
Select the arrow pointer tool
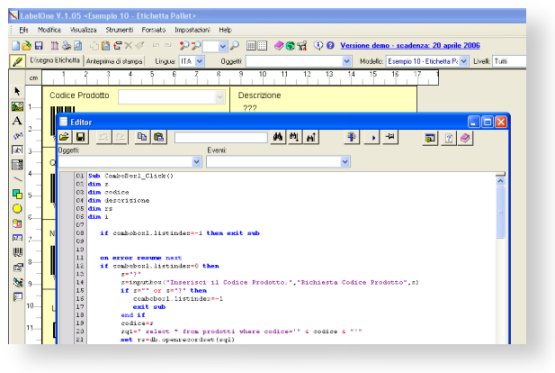coord(17,91)
